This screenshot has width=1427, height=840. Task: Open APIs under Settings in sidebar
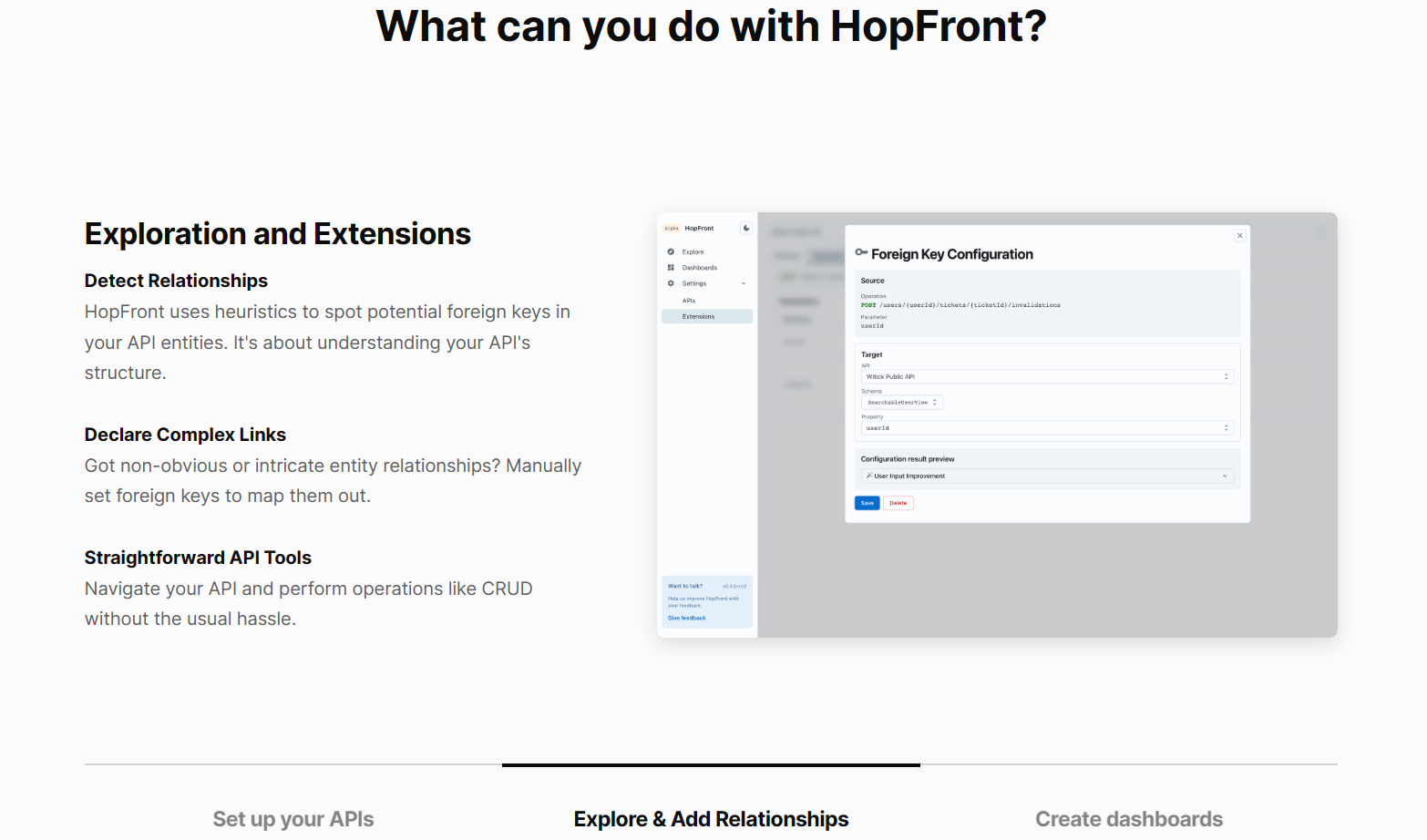click(x=689, y=301)
